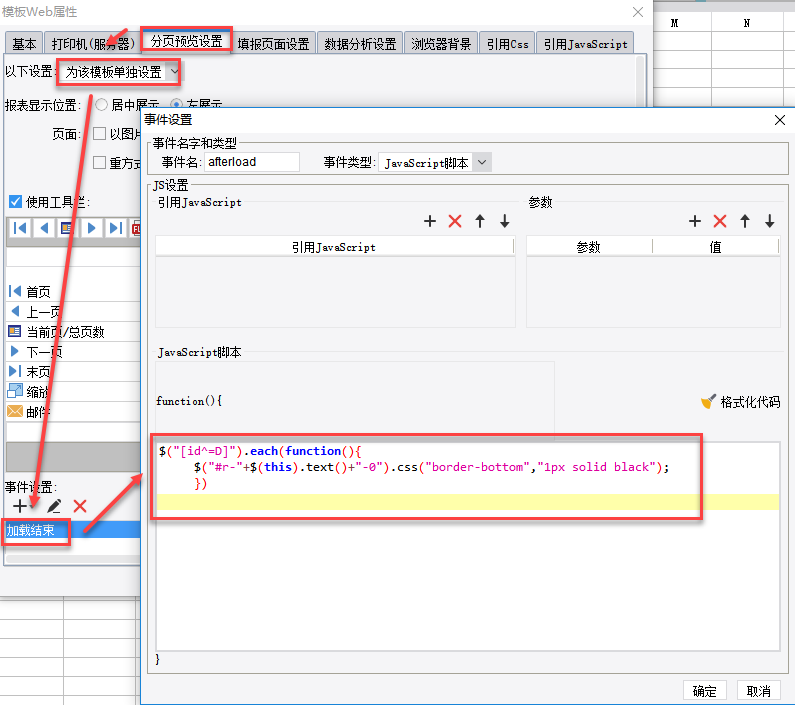This screenshot has width=795, height=705.
Task: Move parameter up with the arrow icon
Action: pyautogui.click(x=744, y=221)
